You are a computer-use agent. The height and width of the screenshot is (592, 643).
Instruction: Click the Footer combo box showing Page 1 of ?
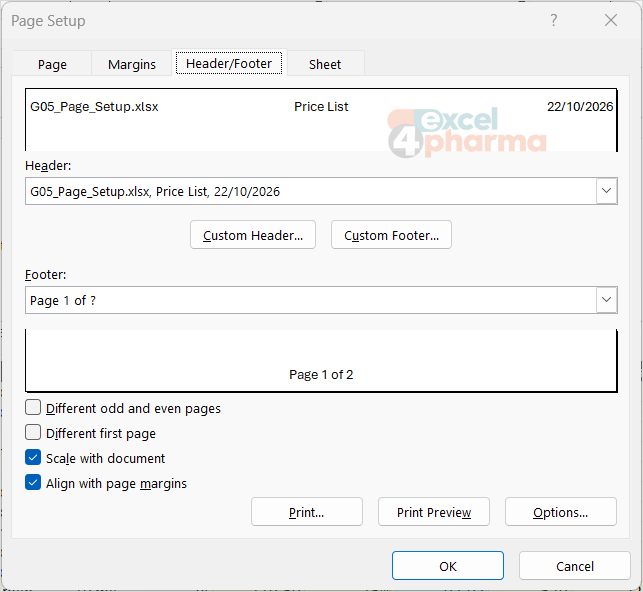pos(321,300)
